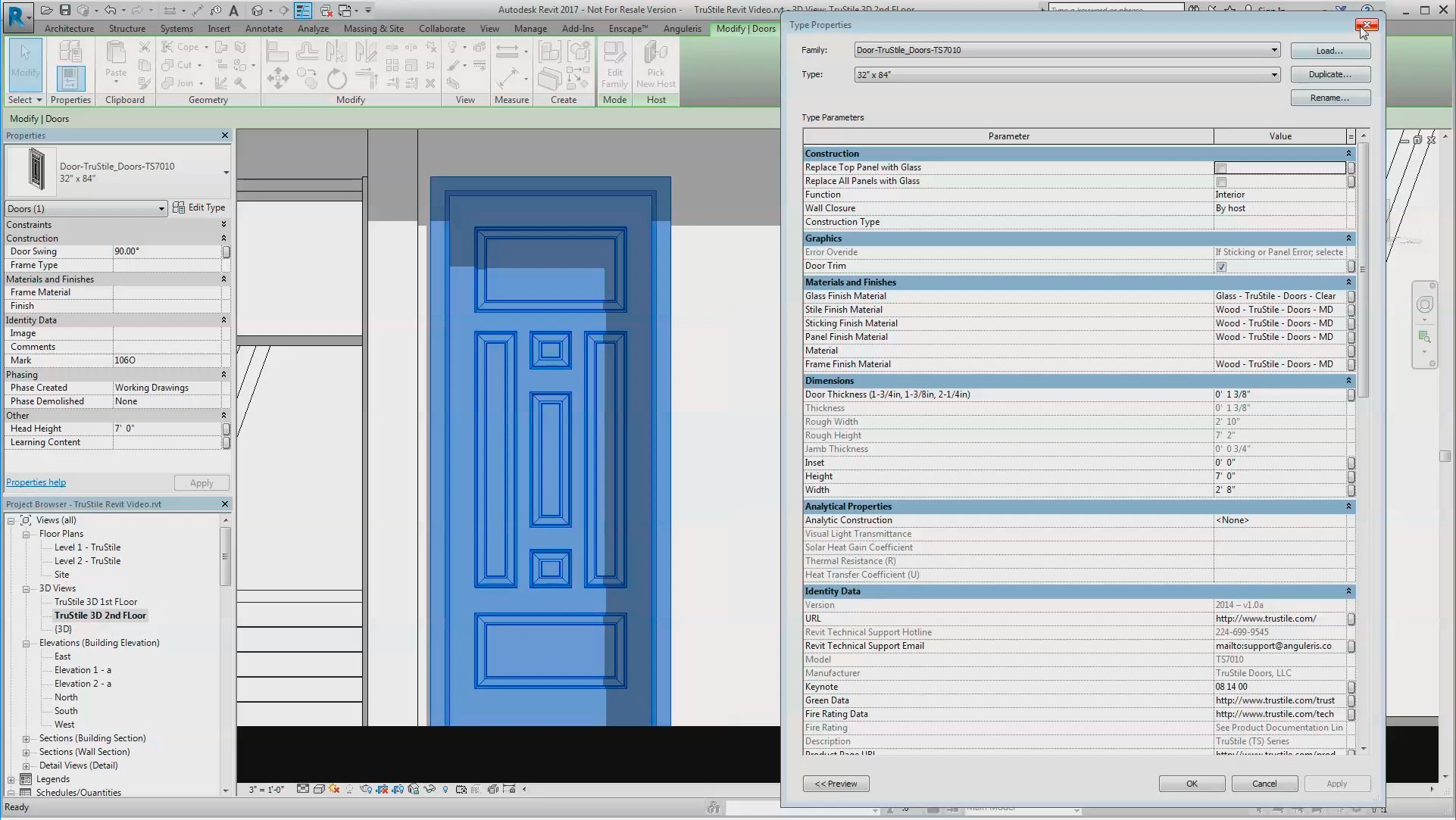Click the Reveal Hidden Elements lightbulb icon
The height and width of the screenshot is (820, 1456).
pyautogui.click(x=445, y=789)
